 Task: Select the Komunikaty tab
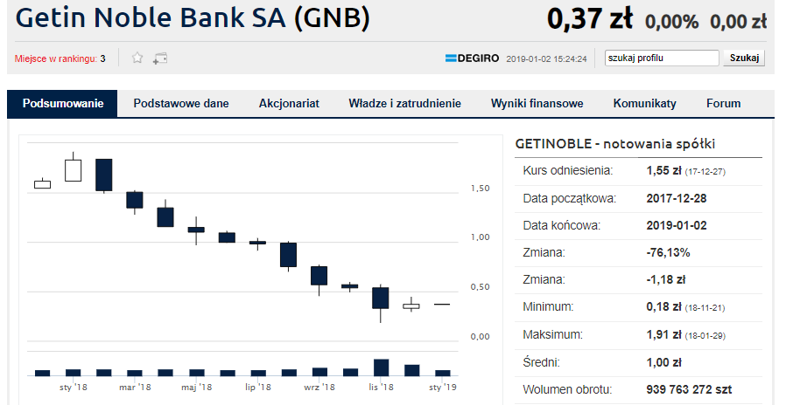(645, 104)
